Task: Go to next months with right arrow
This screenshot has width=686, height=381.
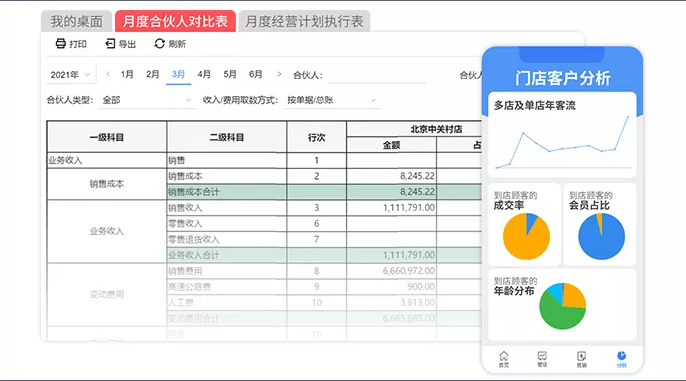Action: [279, 74]
